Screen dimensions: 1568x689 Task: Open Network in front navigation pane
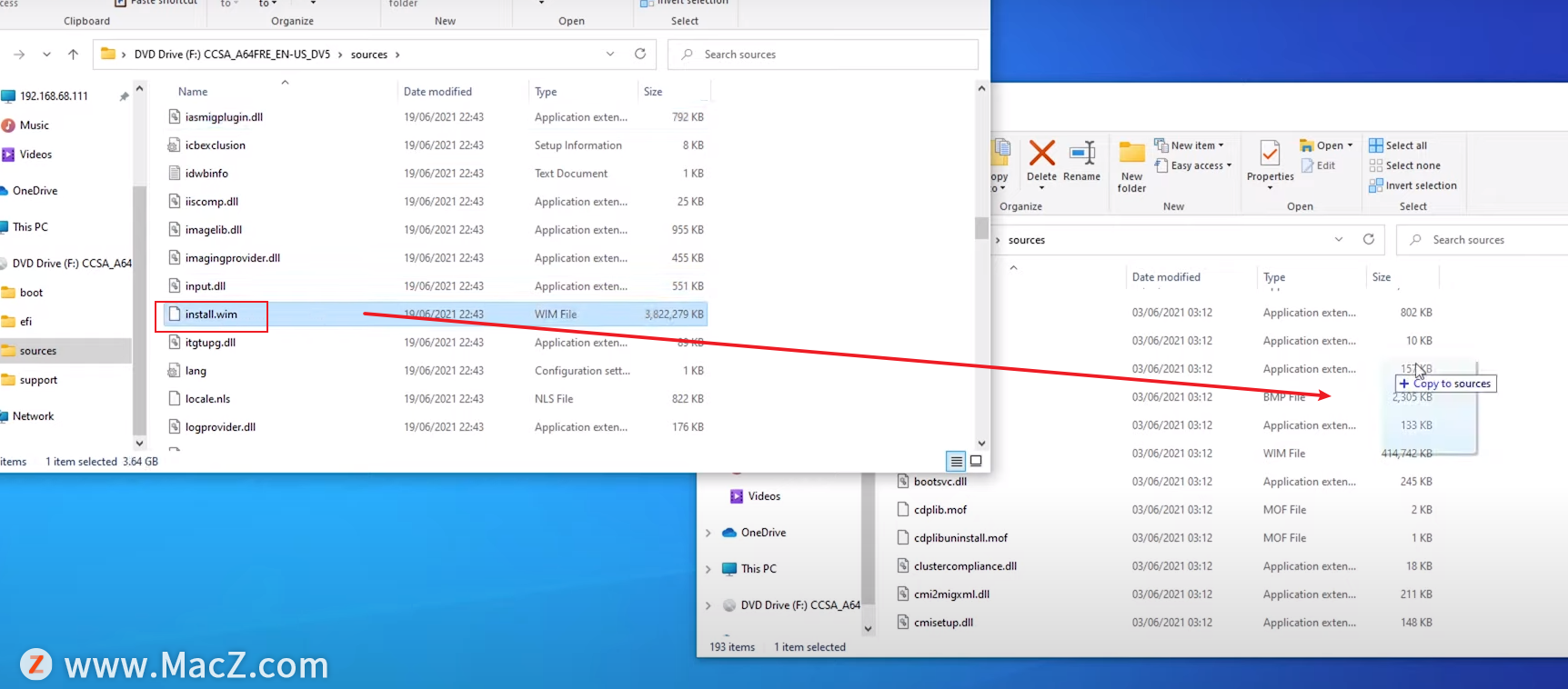pyautogui.click(x=33, y=416)
